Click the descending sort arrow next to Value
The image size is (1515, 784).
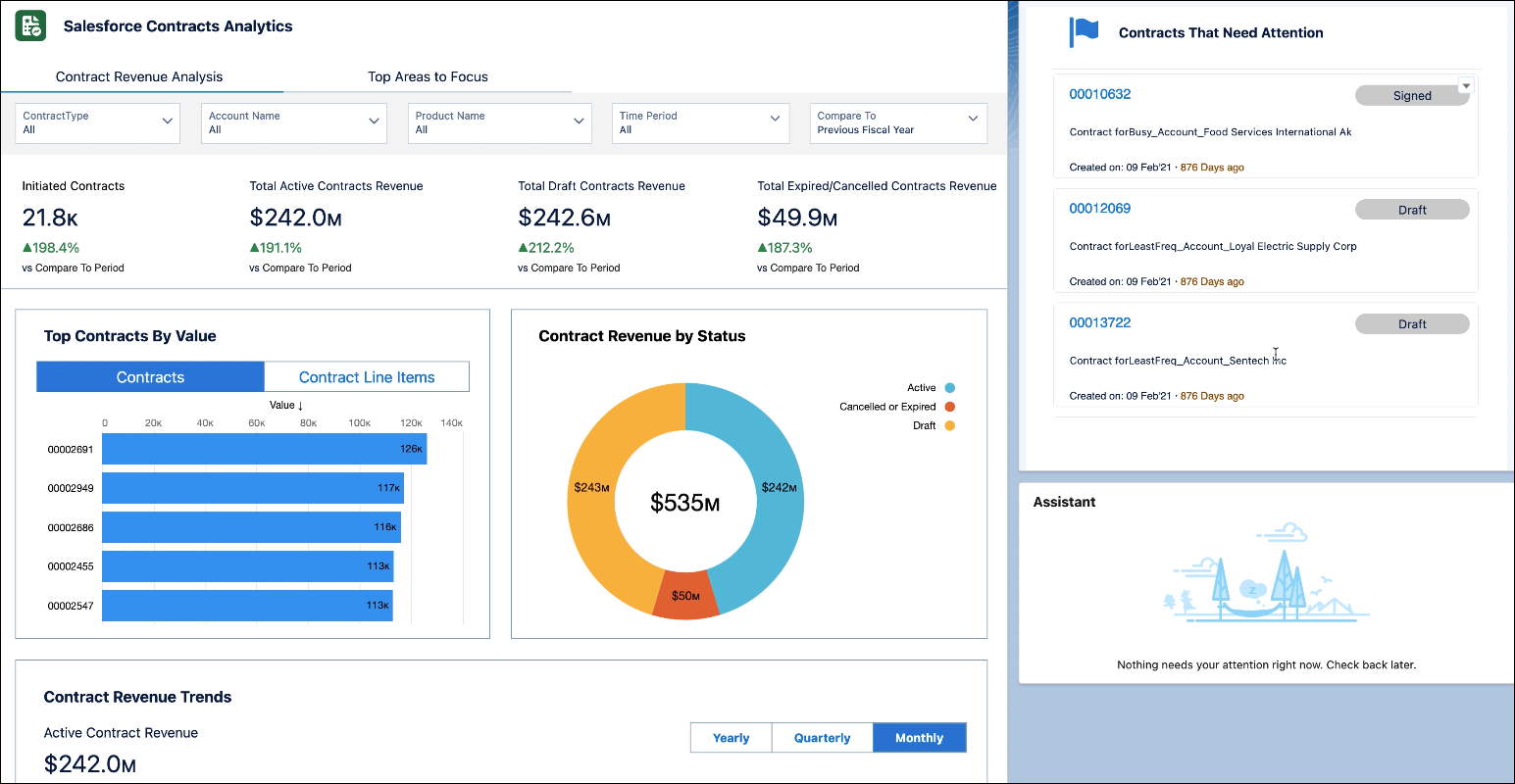[302, 405]
